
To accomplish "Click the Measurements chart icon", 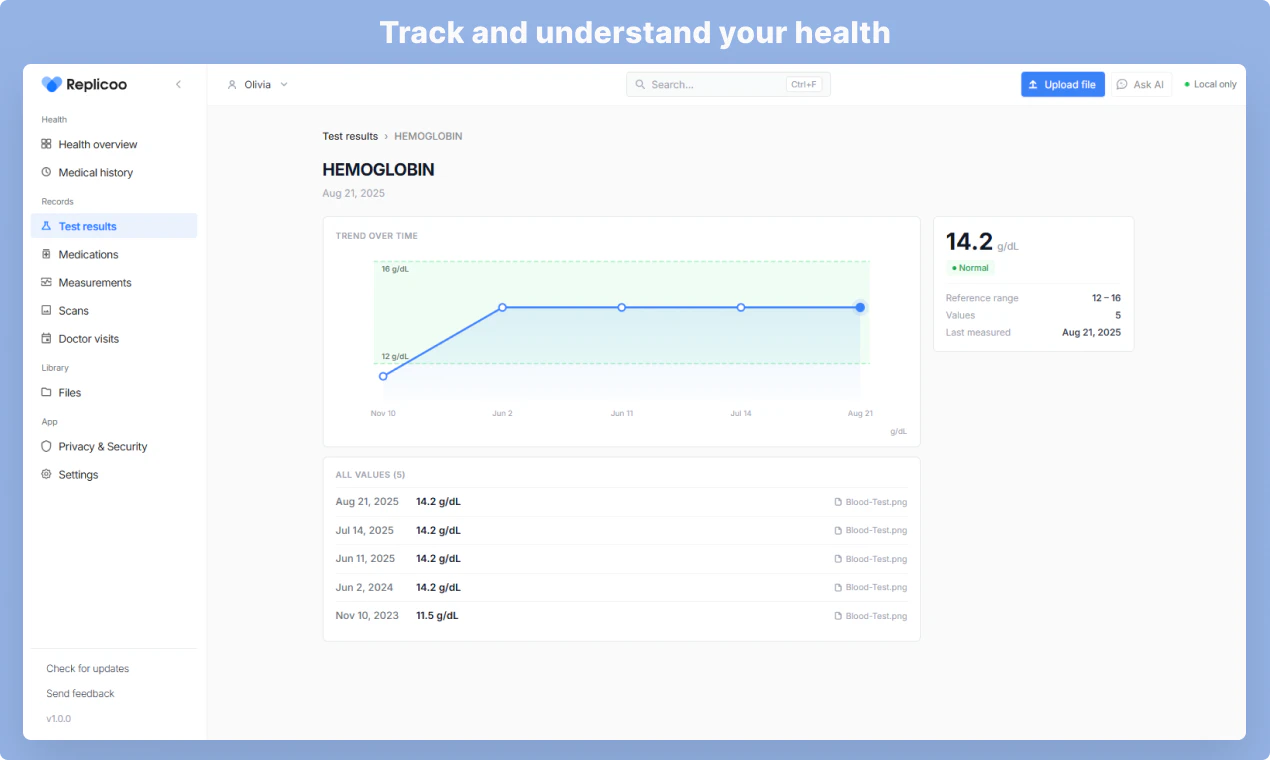I will coord(46,282).
